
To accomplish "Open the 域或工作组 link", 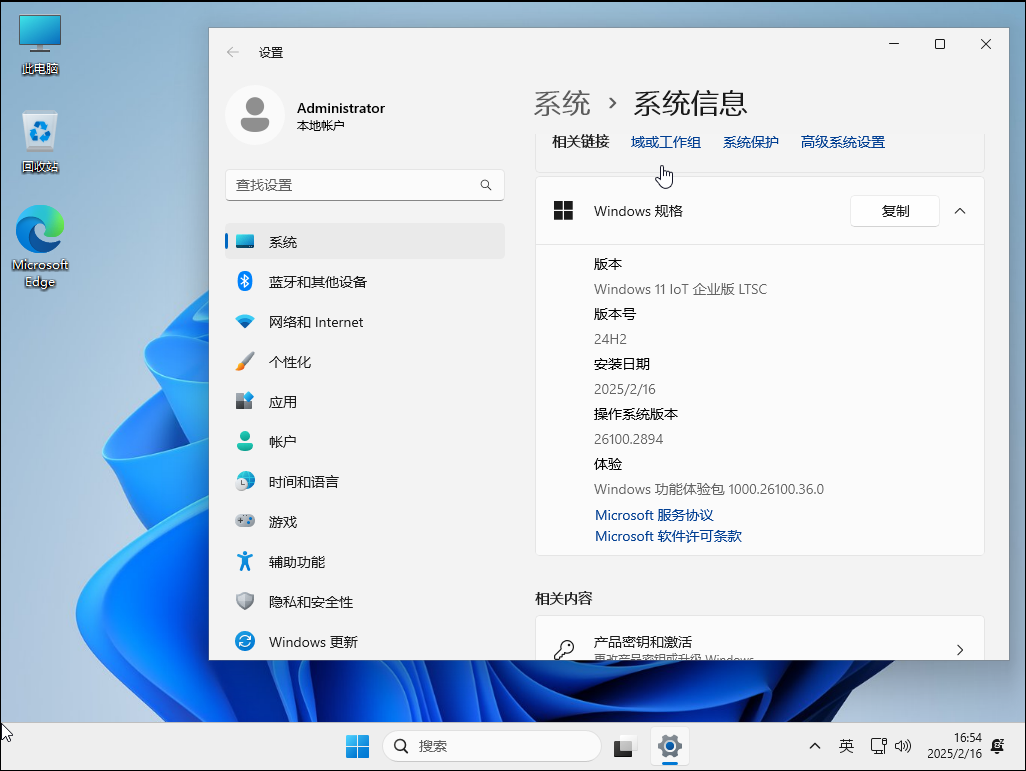I will [665, 142].
